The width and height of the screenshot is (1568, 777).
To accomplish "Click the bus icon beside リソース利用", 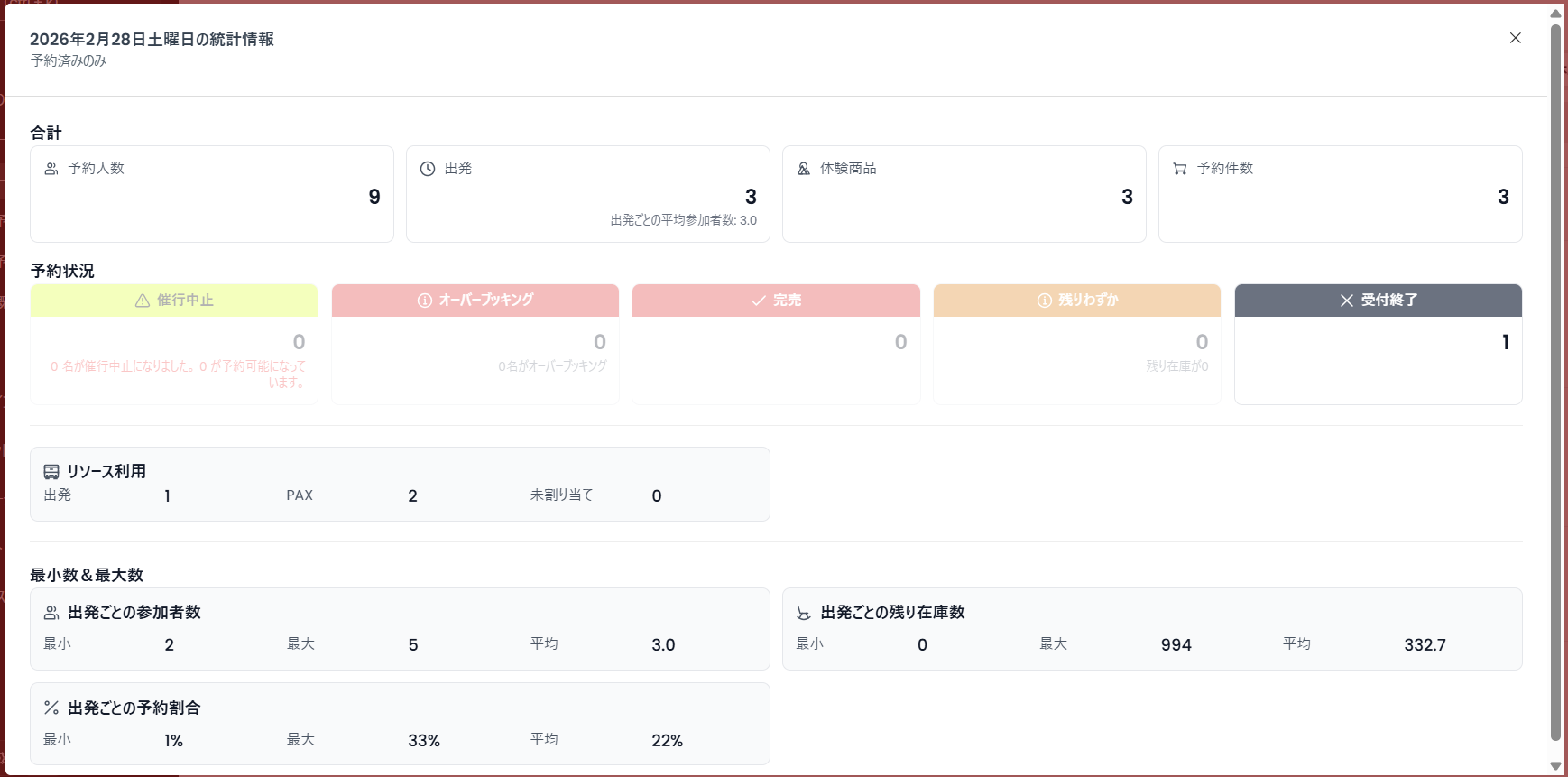I will tap(51, 472).
